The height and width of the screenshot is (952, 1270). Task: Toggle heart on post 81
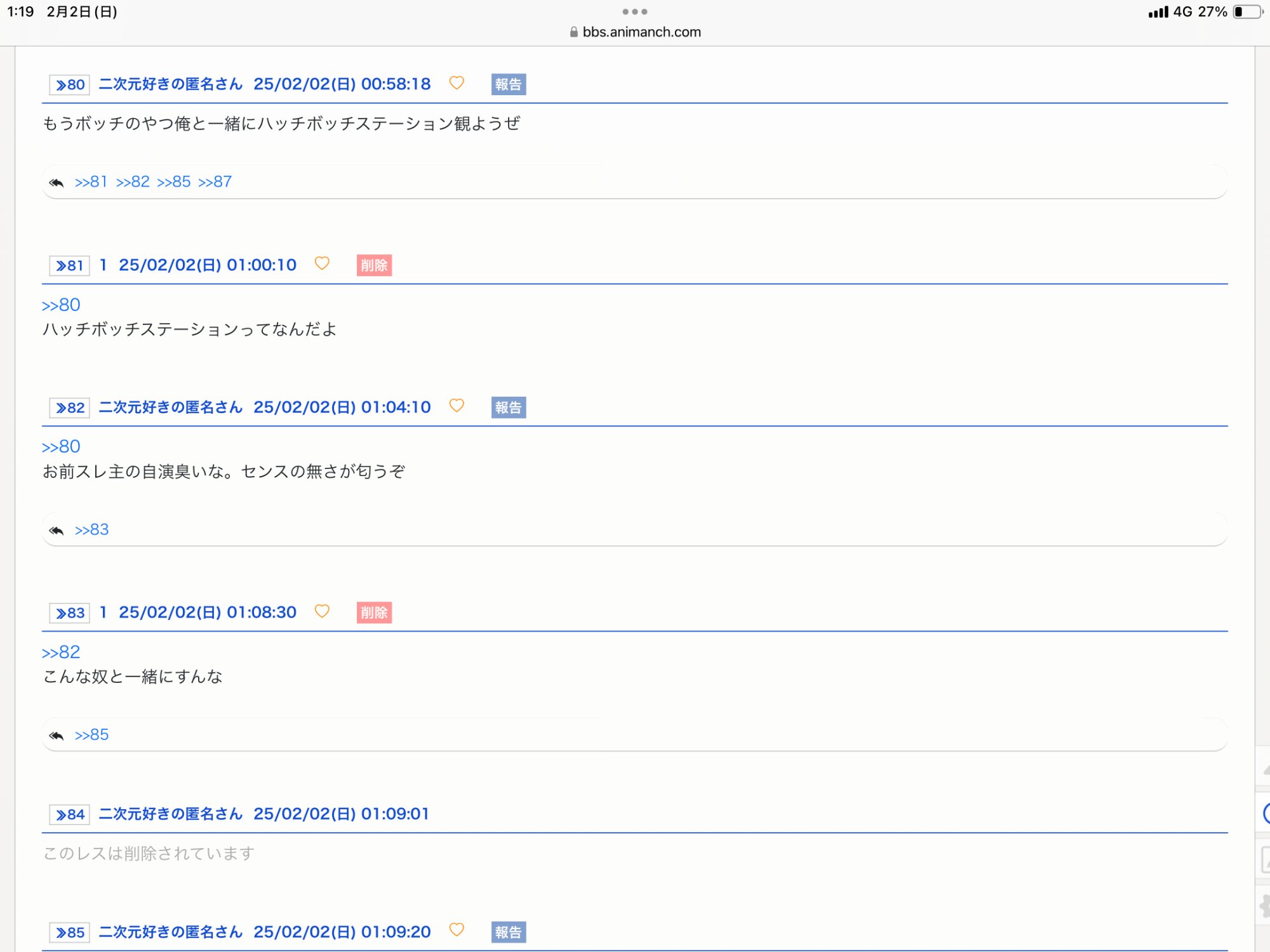pyautogui.click(x=322, y=263)
